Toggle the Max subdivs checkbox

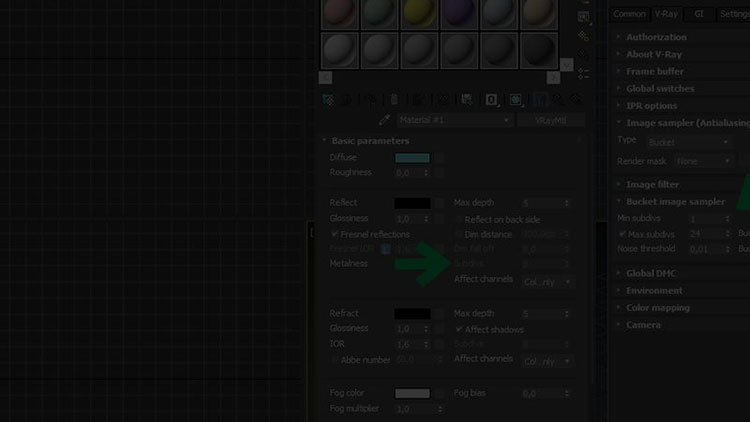(622, 234)
